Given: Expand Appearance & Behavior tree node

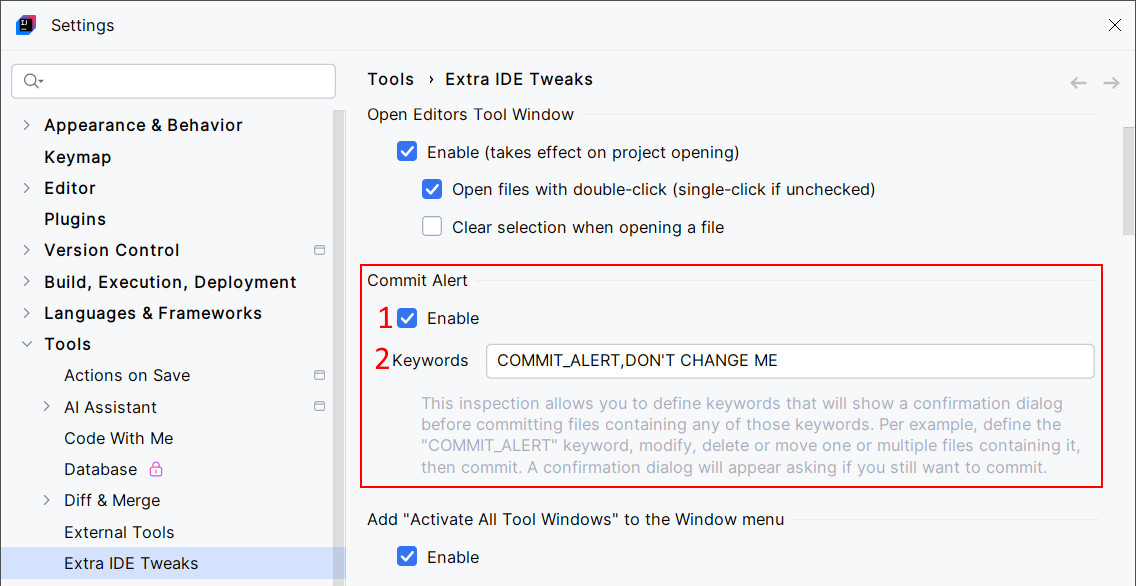Looking at the screenshot, I should (27, 125).
